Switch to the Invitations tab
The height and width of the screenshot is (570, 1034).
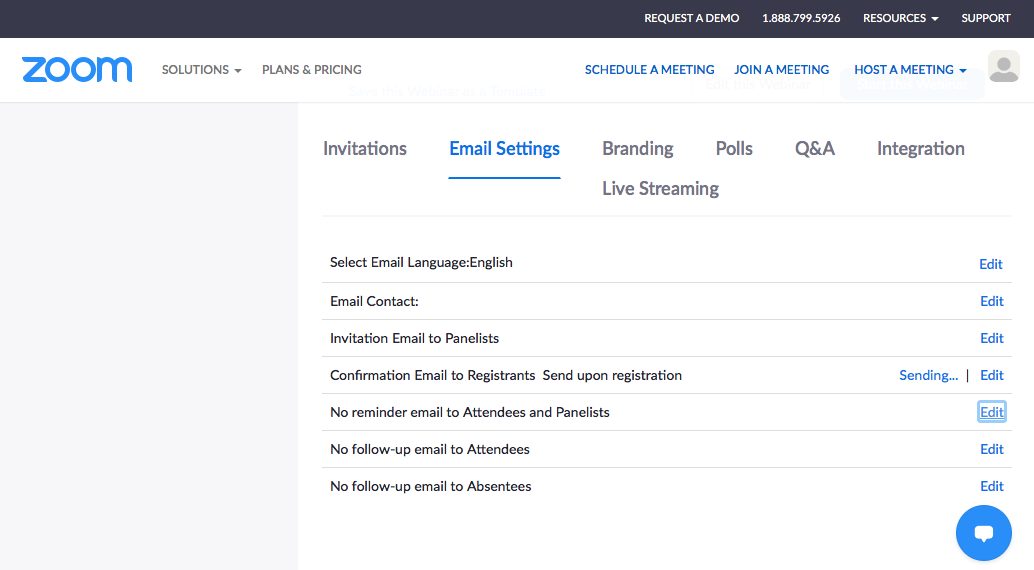[x=365, y=149]
